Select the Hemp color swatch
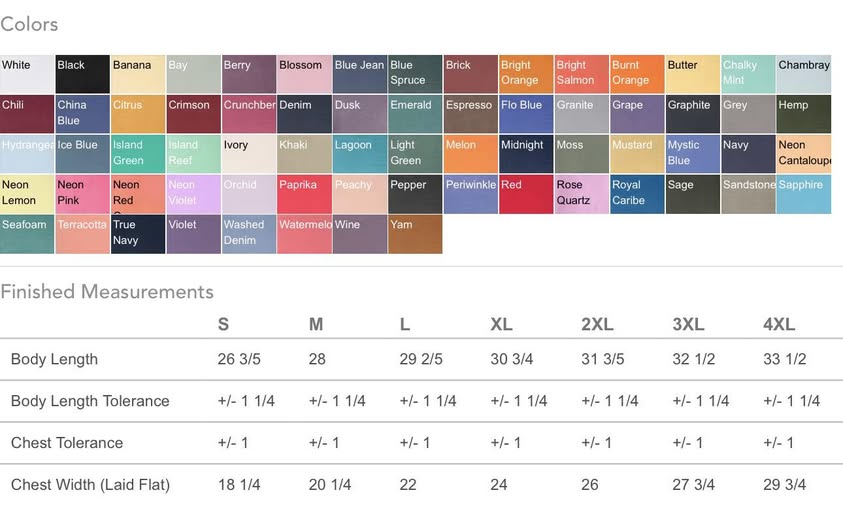This screenshot has width=843, height=520. (x=804, y=114)
